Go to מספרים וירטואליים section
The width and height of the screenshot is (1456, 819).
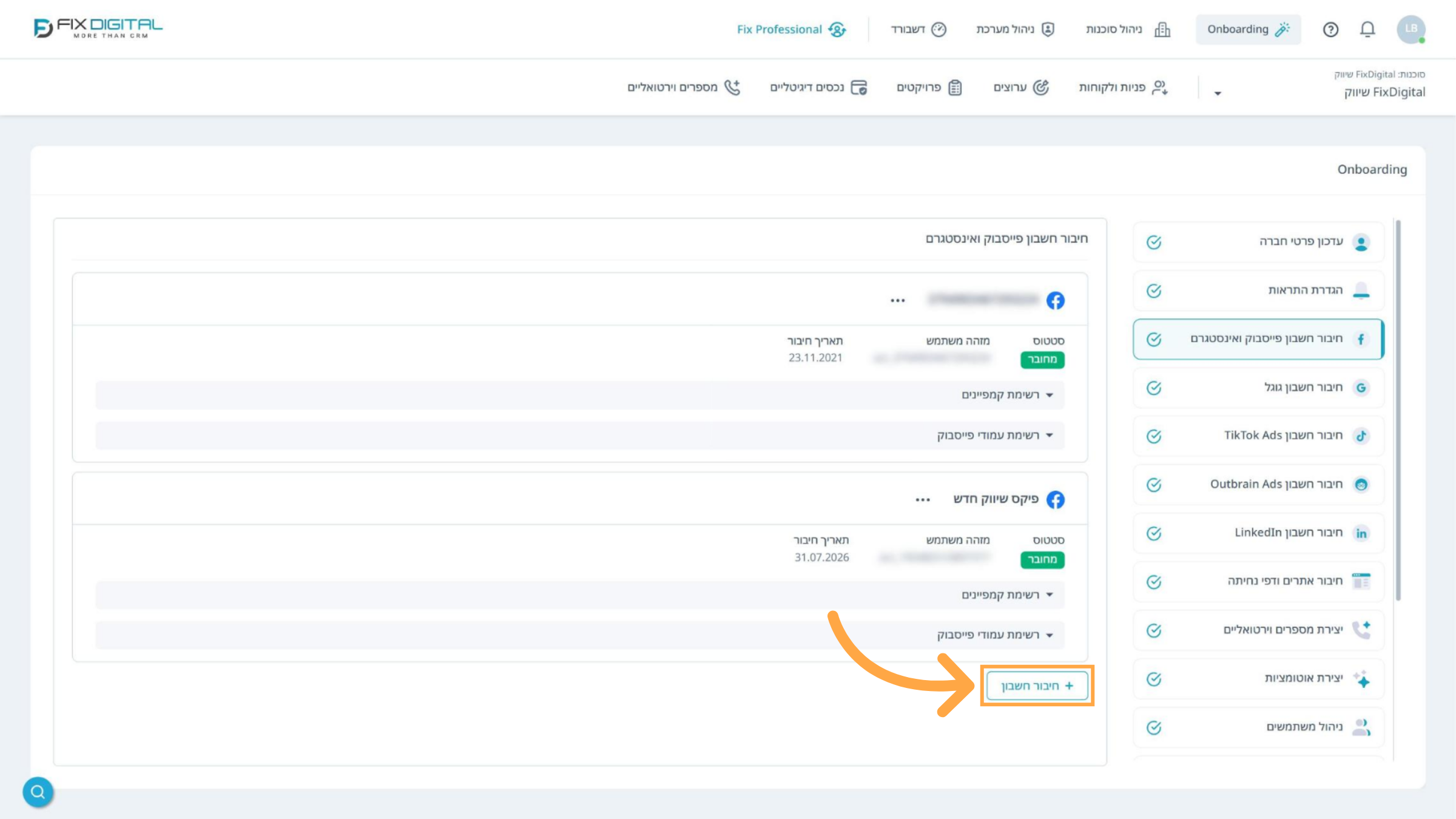tap(684, 87)
